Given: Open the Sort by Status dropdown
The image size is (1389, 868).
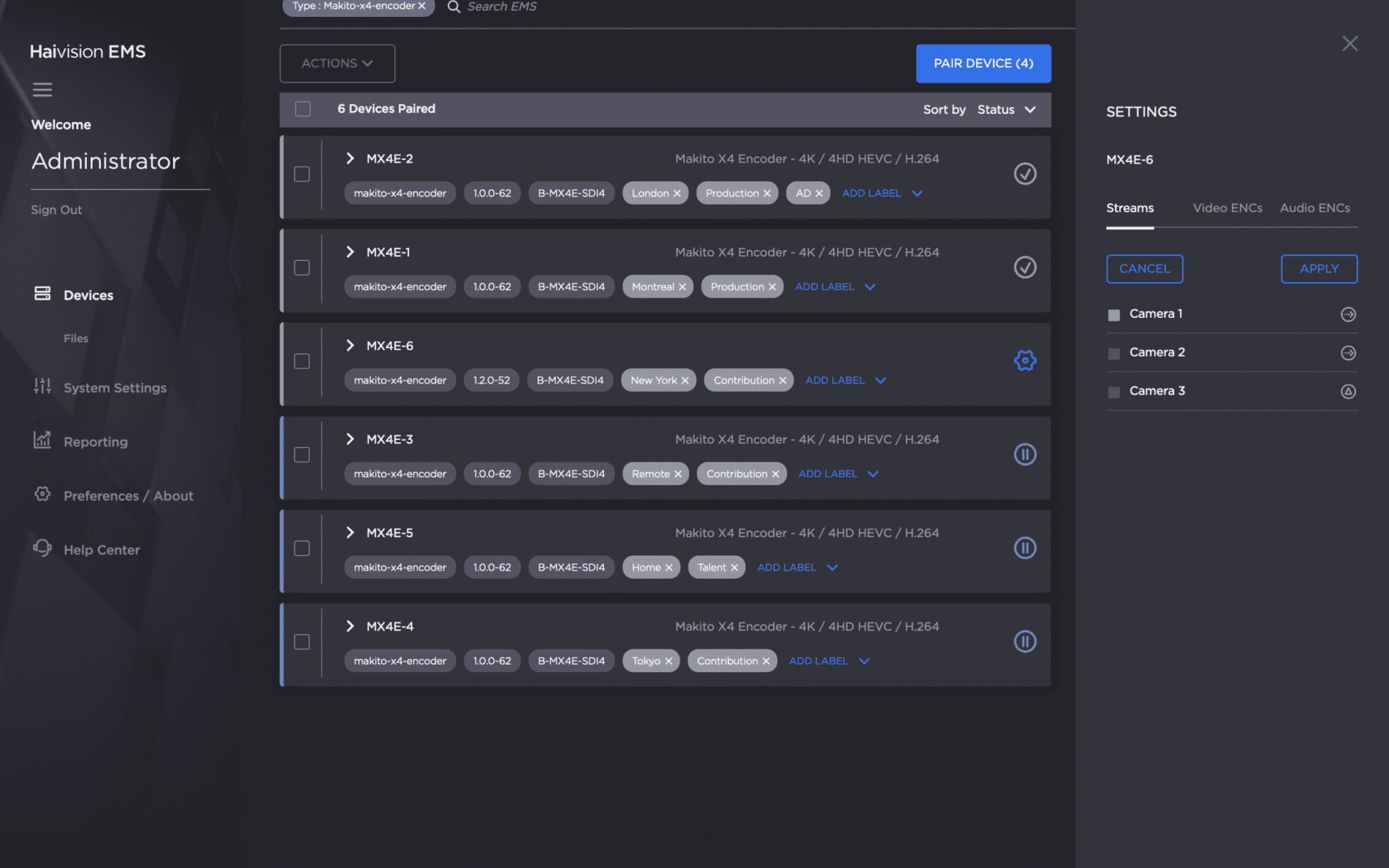Looking at the screenshot, I should (1006, 109).
